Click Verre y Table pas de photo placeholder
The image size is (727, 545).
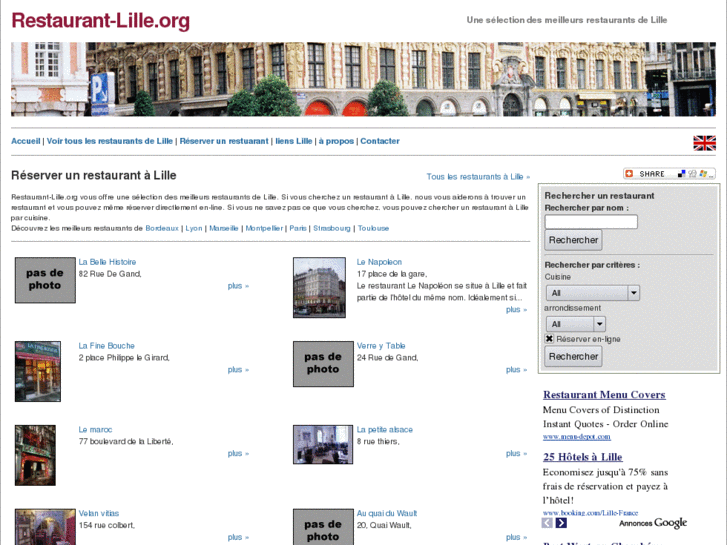tap(323, 364)
